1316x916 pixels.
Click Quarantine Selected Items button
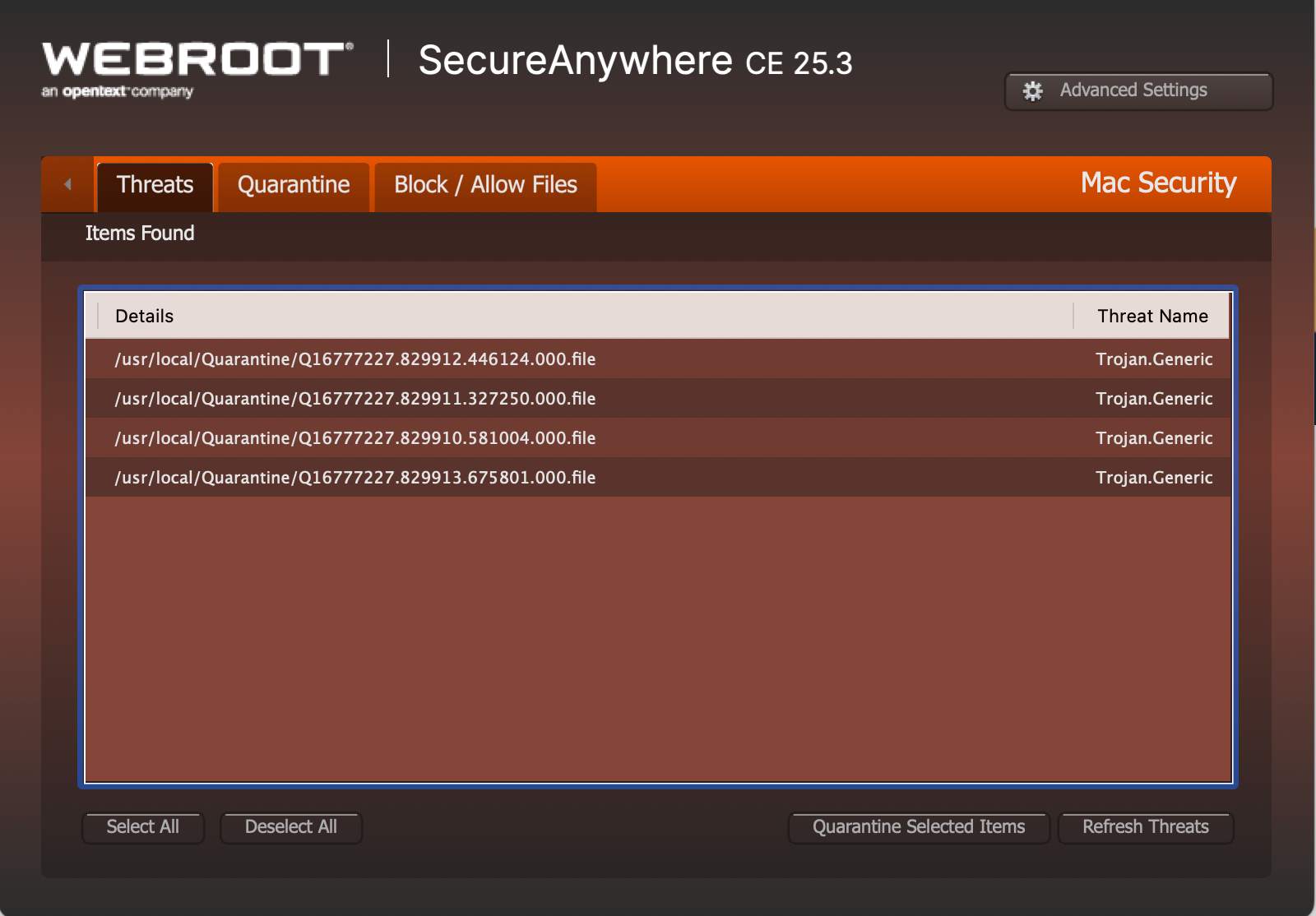[919, 827]
